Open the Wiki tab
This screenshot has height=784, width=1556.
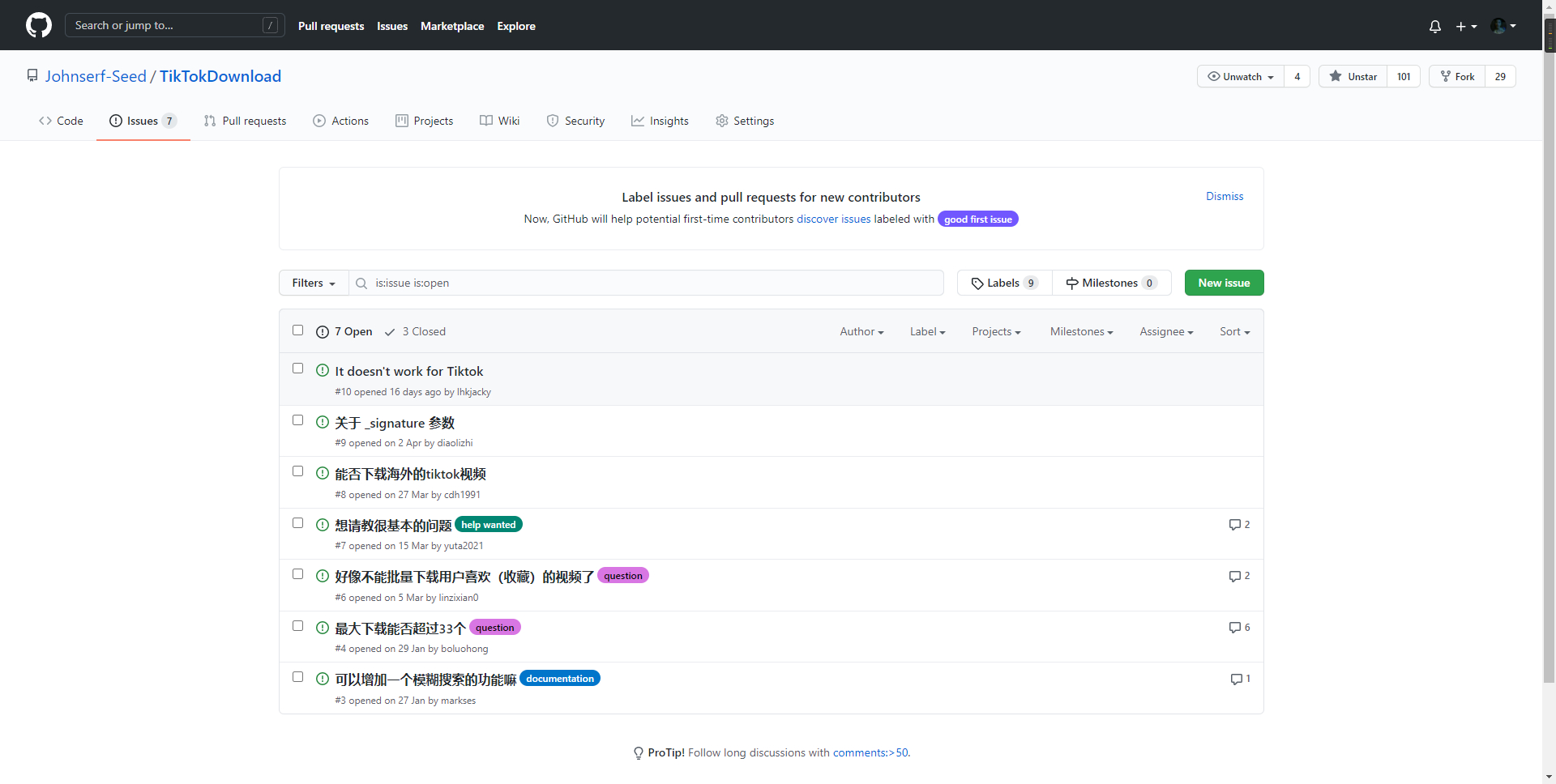point(499,121)
